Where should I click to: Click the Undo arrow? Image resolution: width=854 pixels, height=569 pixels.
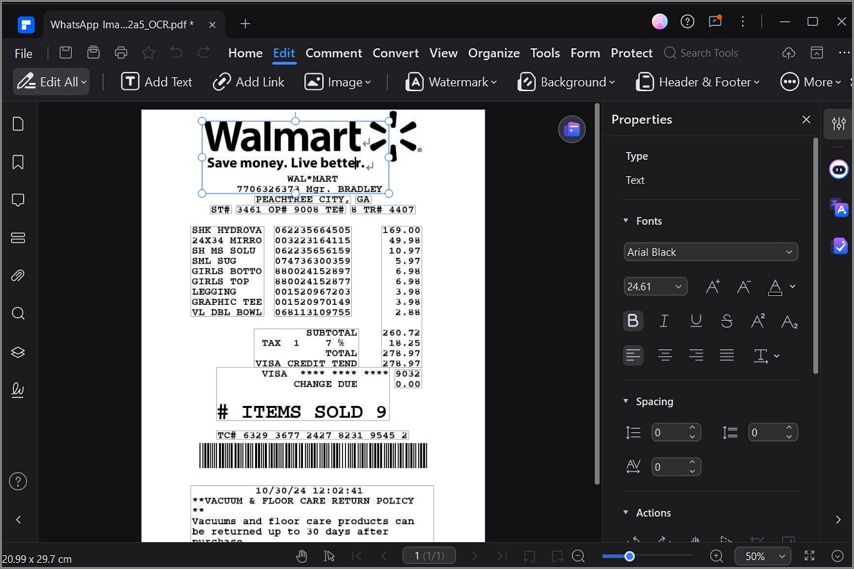click(x=176, y=53)
